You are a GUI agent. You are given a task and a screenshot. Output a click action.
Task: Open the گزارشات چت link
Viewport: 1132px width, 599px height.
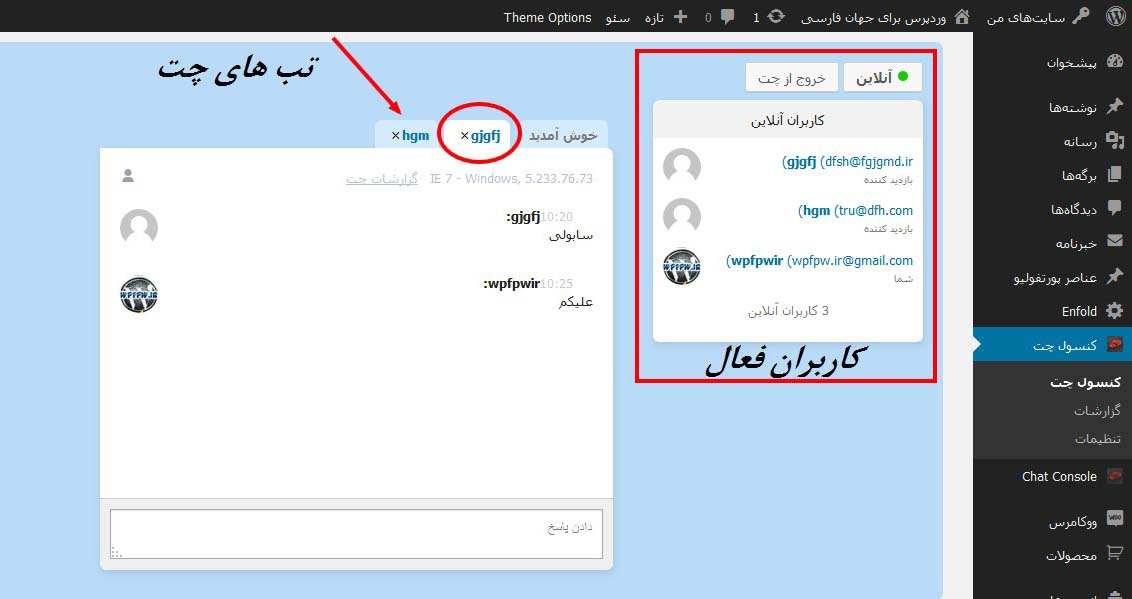coord(381,177)
